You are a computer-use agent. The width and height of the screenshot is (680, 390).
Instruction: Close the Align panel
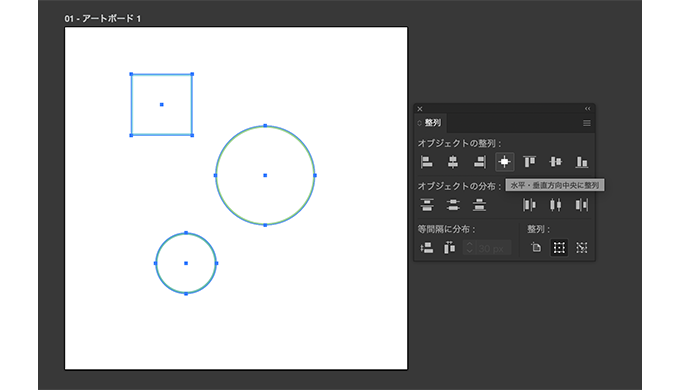(420, 109)
